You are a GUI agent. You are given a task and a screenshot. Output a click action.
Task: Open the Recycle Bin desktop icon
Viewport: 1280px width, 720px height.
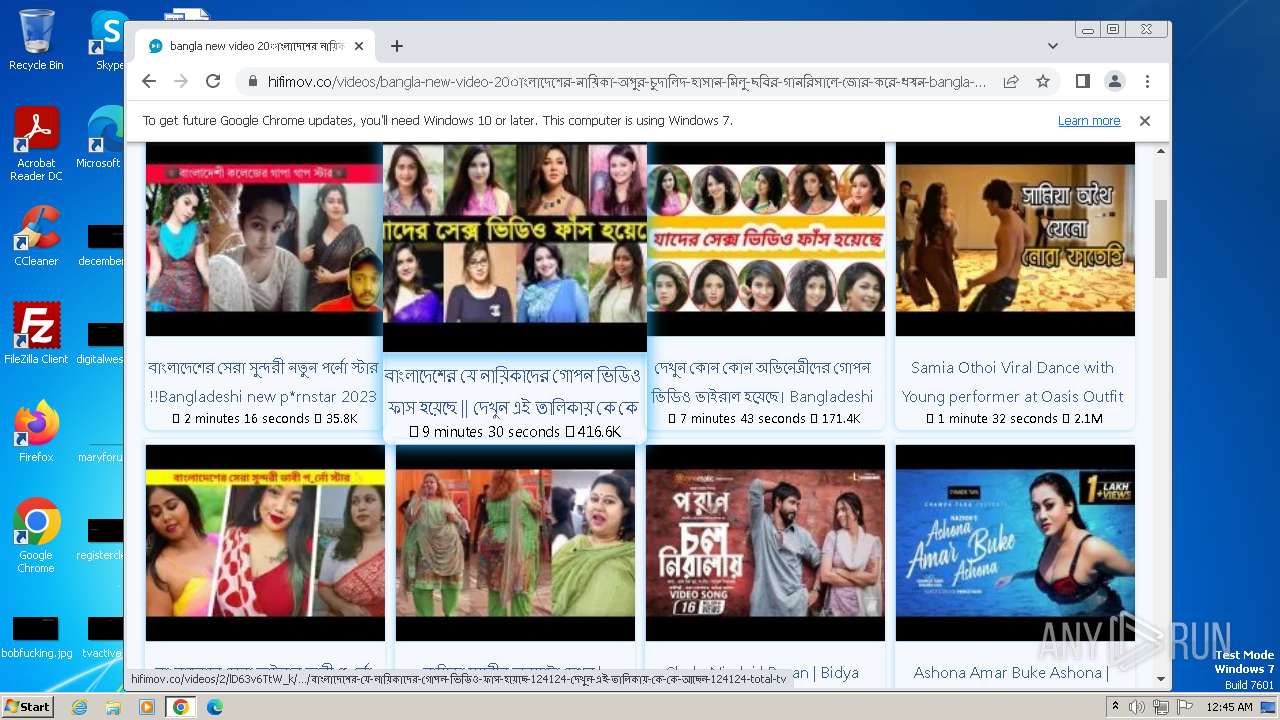click(36, 40)
